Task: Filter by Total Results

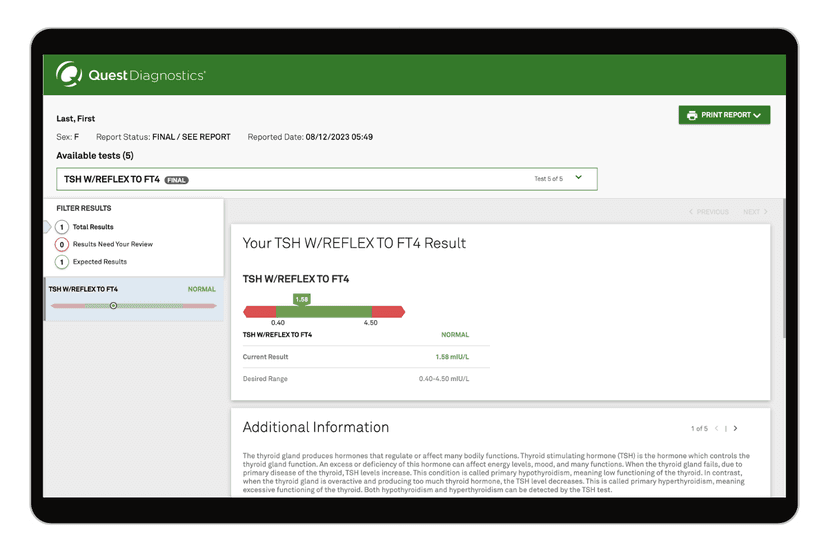Action: pyautogui.click(x=93, y=227)
